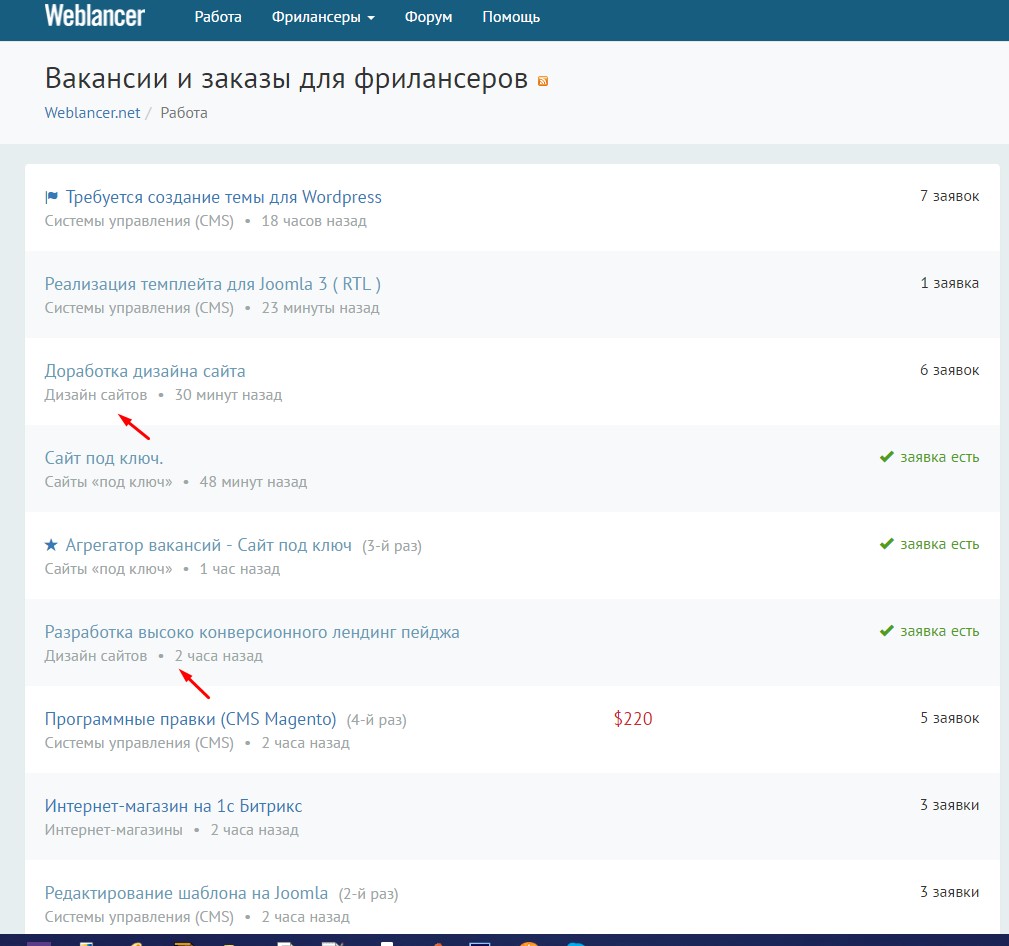Image resolution: width=1009 pixels, height=946 pixels.
Task: Click заявка есть in Сайт под ключ. row
Action: 940,457
